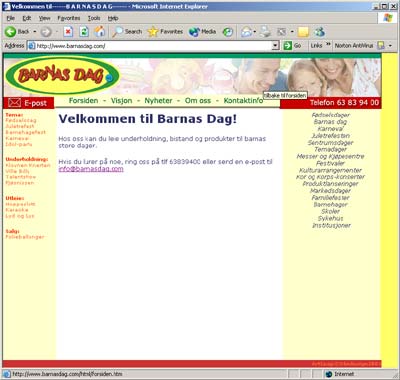Image resolution: width=400 pixels, height=380 pixels.
Task: Click the E-post text link
Action: point(35,103)
